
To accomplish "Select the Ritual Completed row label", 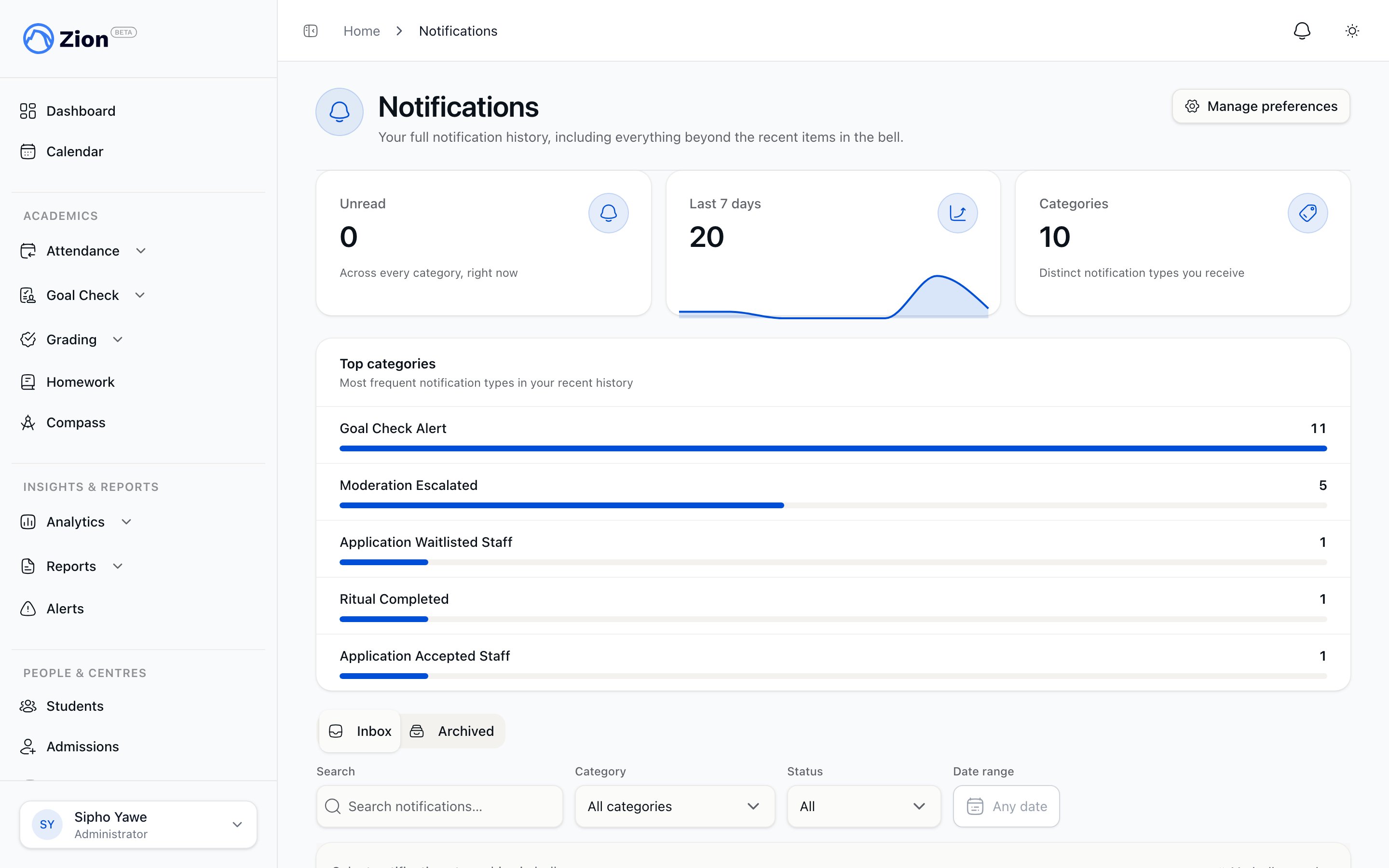I will [x=395, y=599].
